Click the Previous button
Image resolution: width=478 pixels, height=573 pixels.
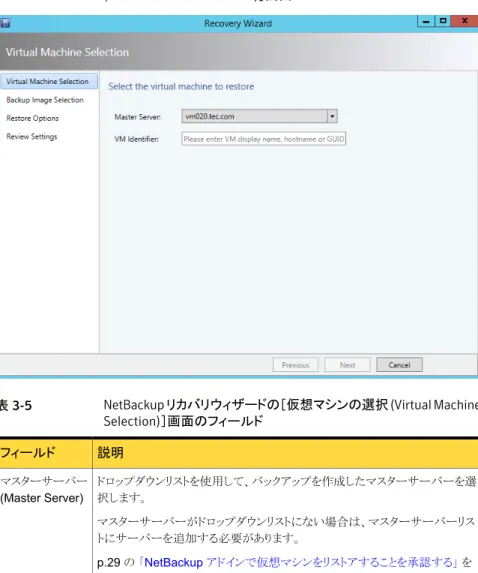click(295, 365)
